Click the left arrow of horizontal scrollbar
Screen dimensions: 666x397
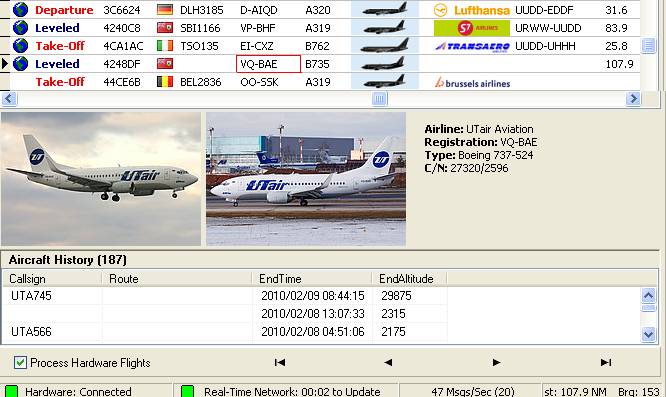pos(9,99)
